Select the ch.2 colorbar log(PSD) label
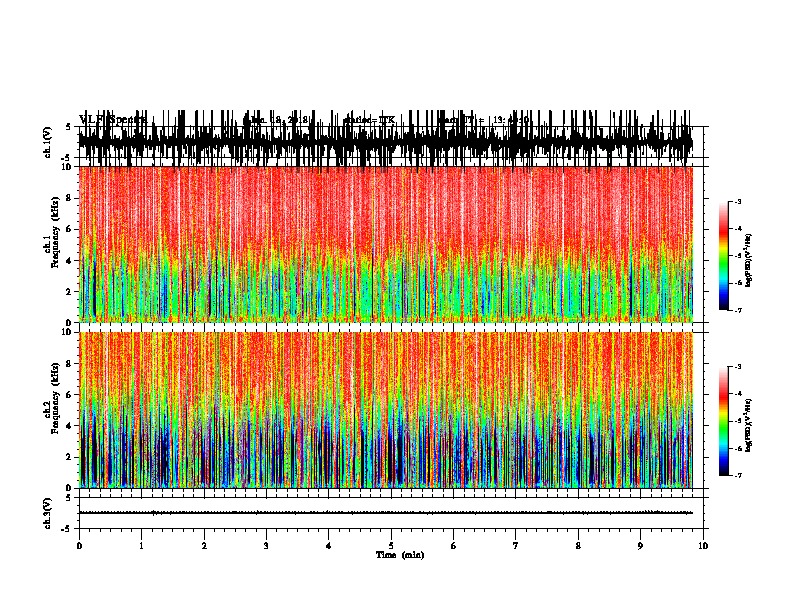 click(x=749, y=425)
